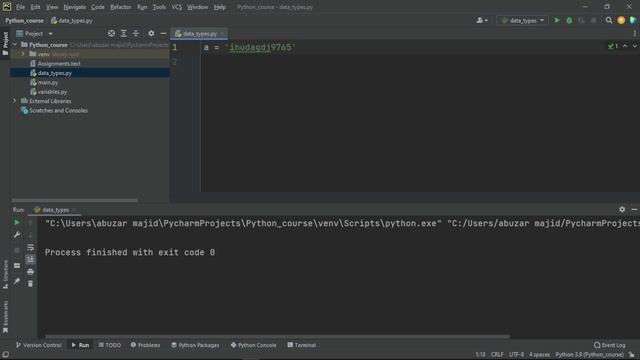Open the Tools menu
Image resolution: width=640 pixels, height=360 pixels.
point(159,7)
